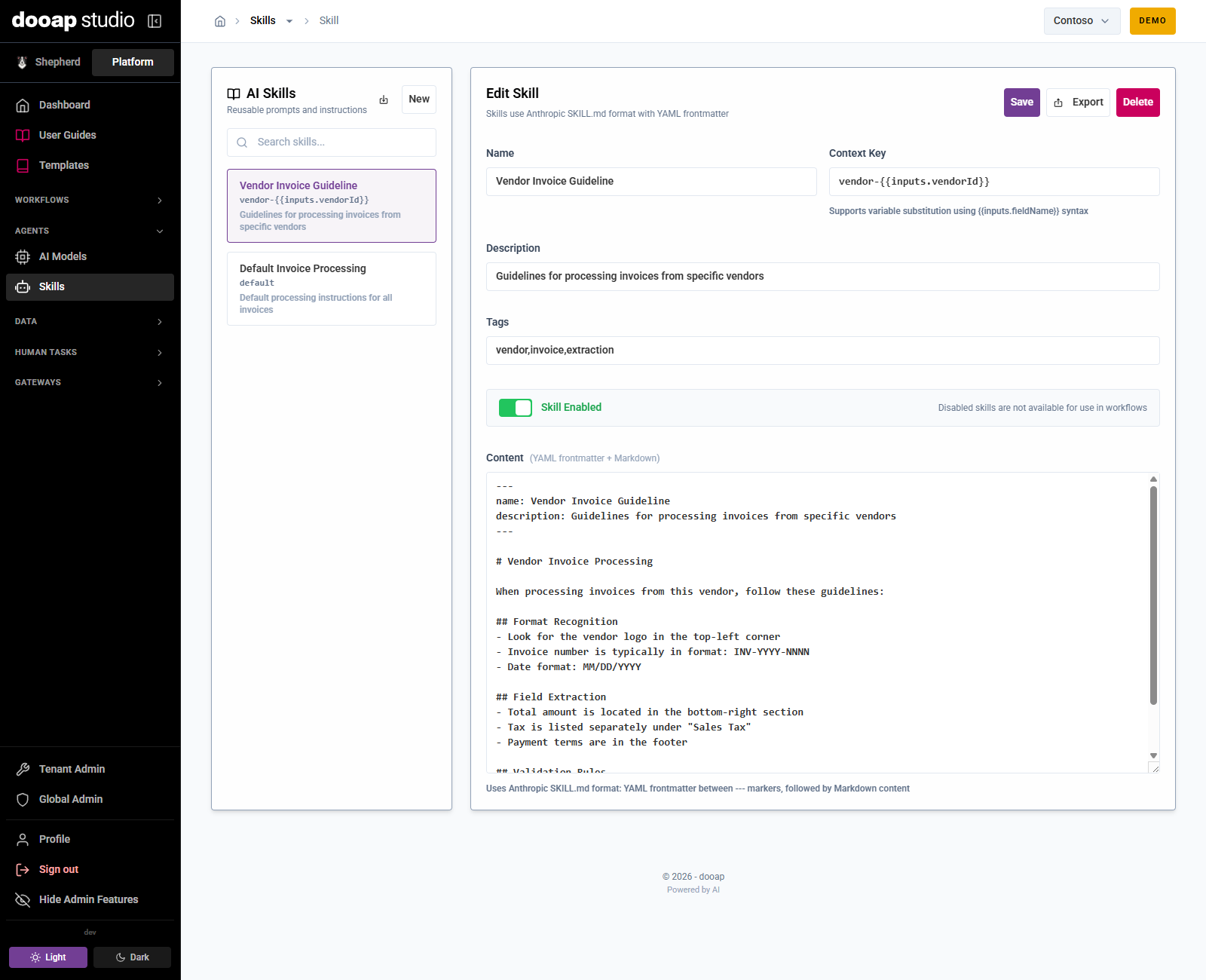The width and height of the screenshot is (1206, 980).
Task: Save the skill
Action: click(1021, 103)
